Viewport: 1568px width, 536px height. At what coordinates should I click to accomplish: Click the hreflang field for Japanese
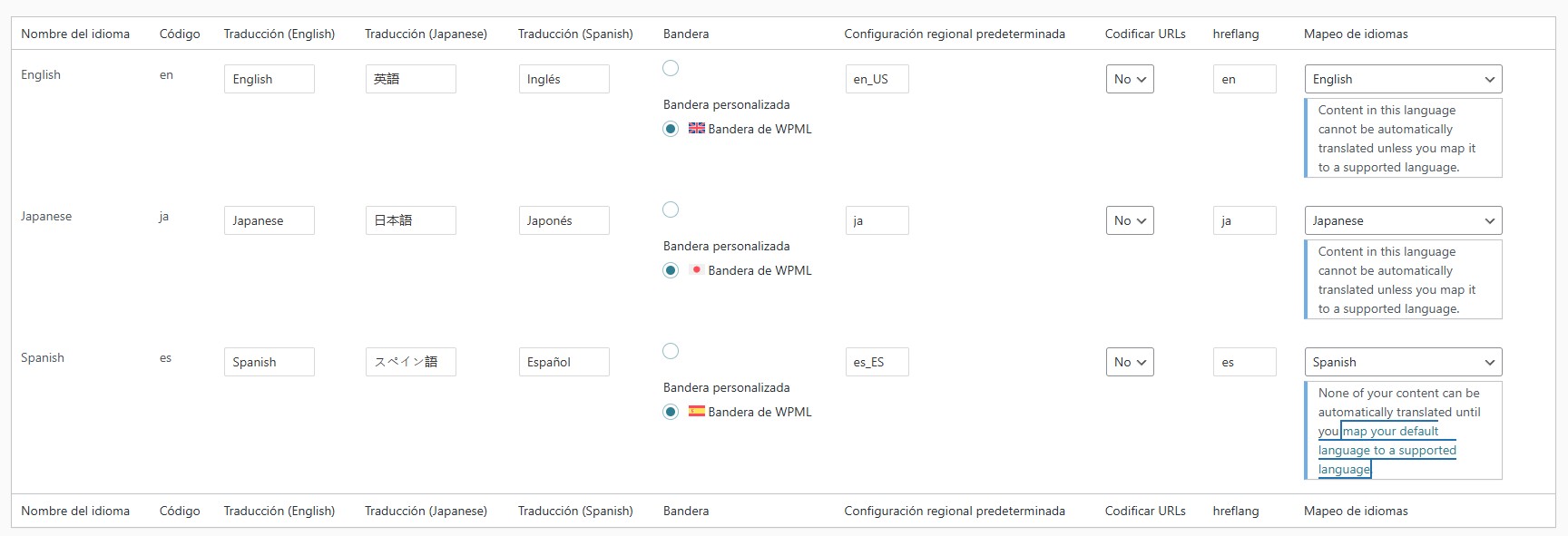point(1245,220)
